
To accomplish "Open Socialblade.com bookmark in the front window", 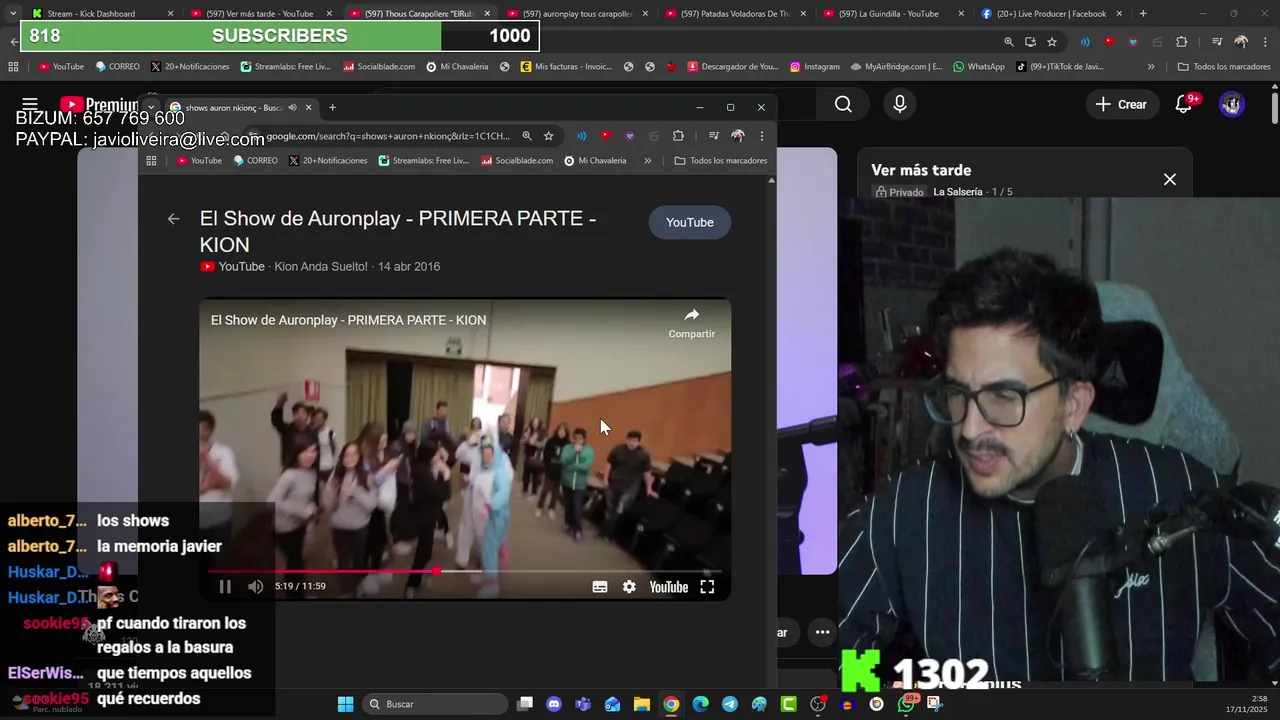I will (x=517, y=160).
